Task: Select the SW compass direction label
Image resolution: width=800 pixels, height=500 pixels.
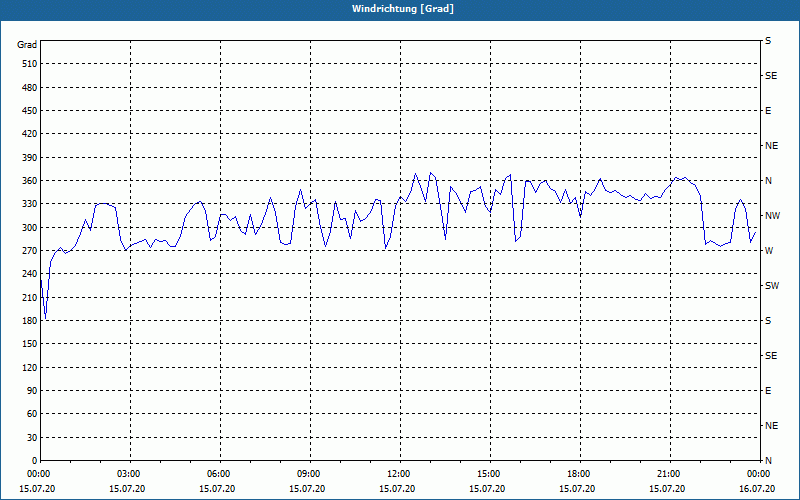Action: pos(772,286)
